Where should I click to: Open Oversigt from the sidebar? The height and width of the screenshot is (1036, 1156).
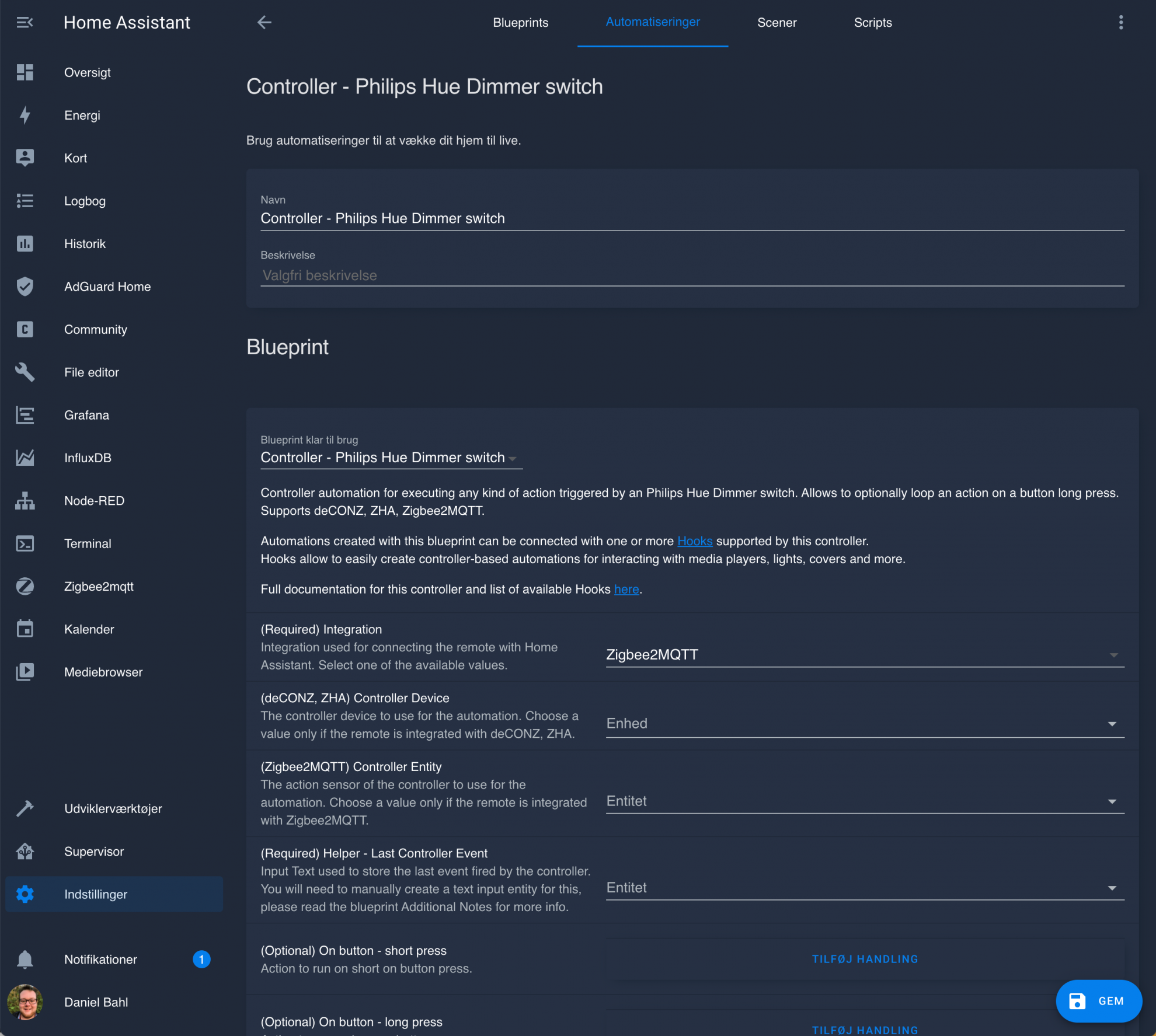point(114,72)
